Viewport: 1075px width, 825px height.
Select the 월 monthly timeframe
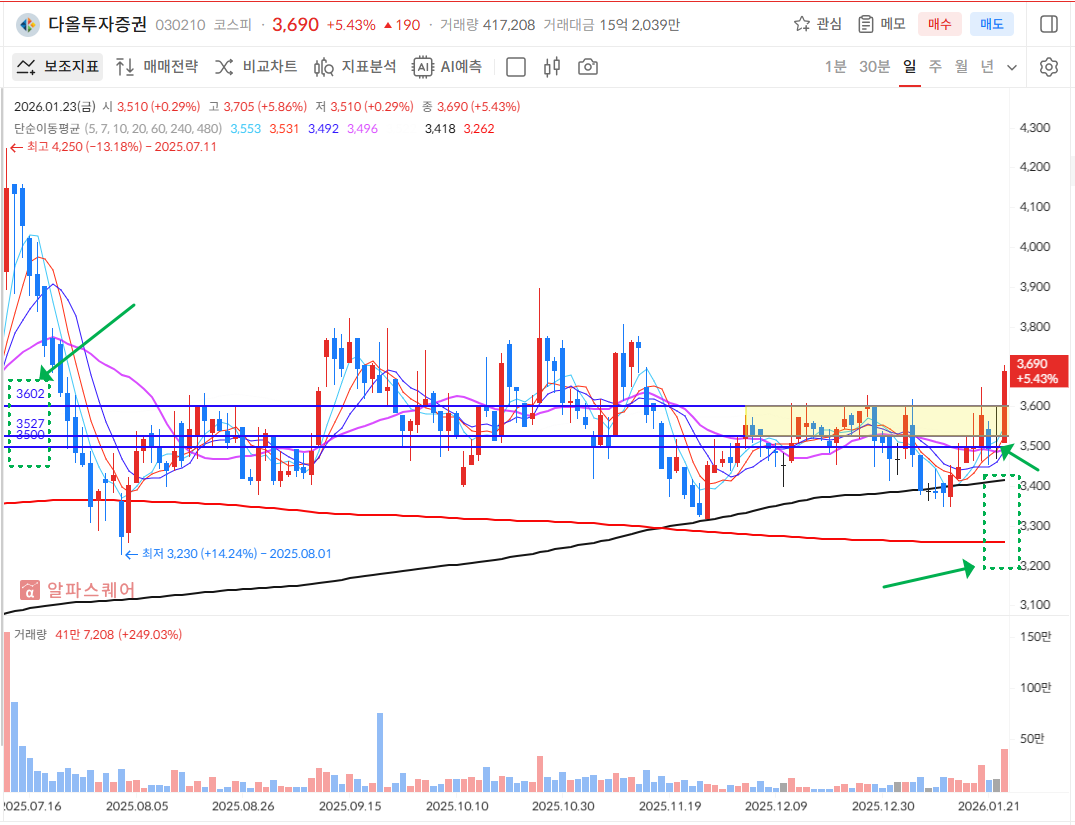[961, 67]
